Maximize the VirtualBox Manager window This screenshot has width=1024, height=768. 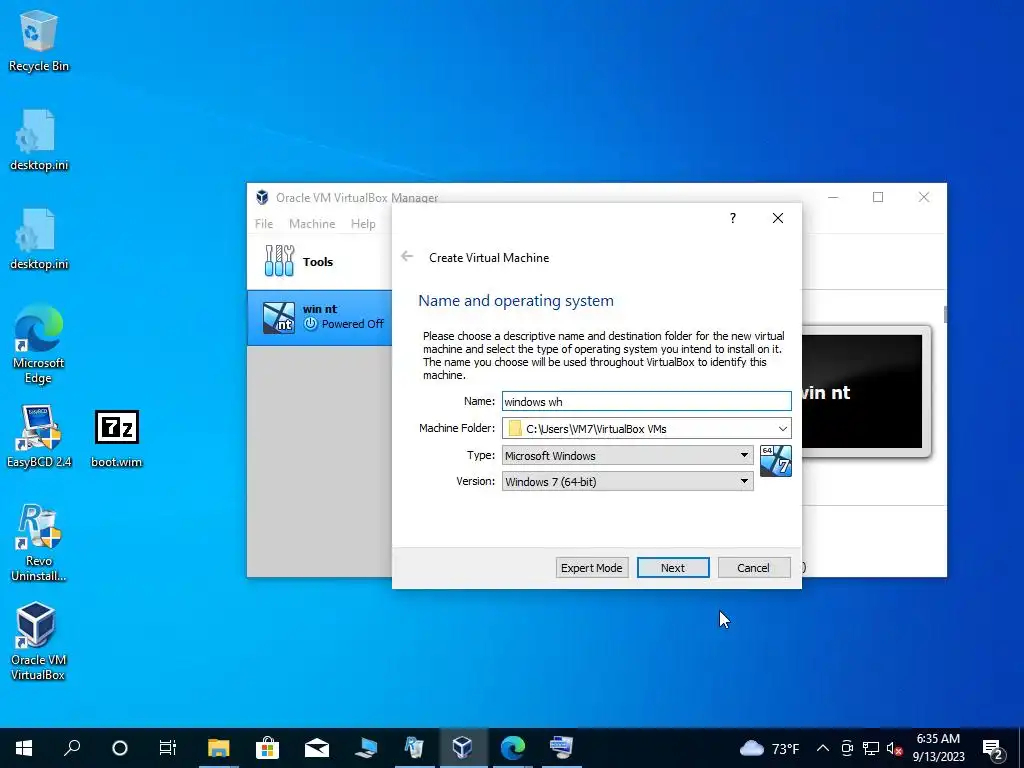click(x=878, y=197)
